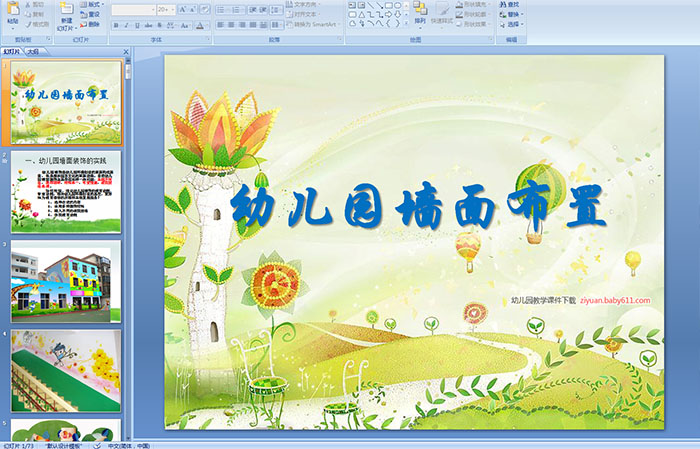The height and width of the screenshot is (449, 700).
Task: Close the slides thumbnail pane
Action: tap(126, 52)
